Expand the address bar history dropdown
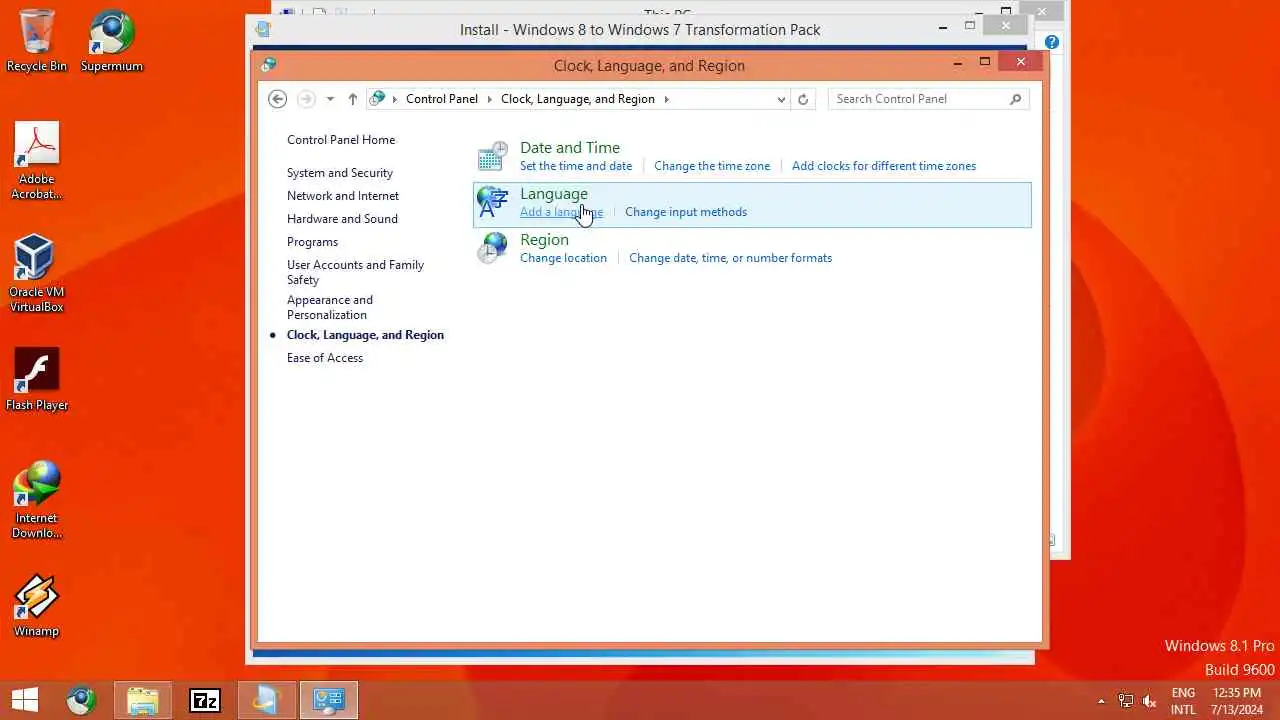Viewport: 1280px width, 720px height. [781, 99]
